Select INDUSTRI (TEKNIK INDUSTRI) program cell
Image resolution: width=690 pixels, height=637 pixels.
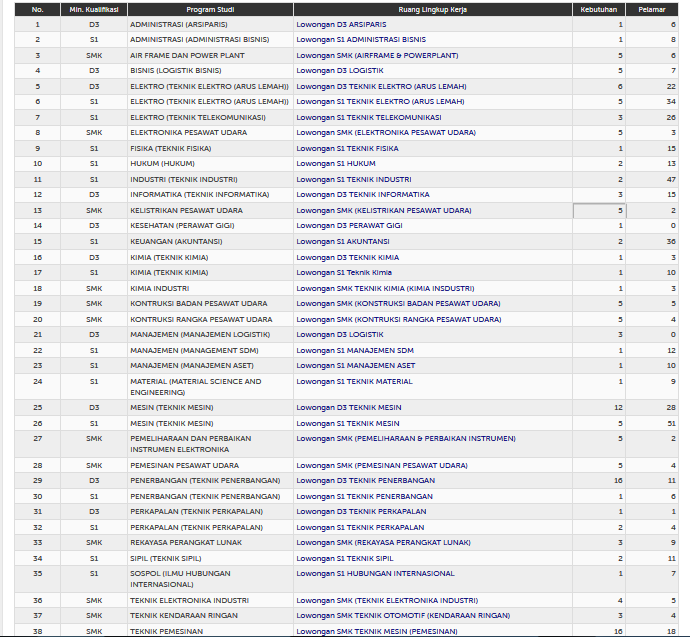pos(210,179)
